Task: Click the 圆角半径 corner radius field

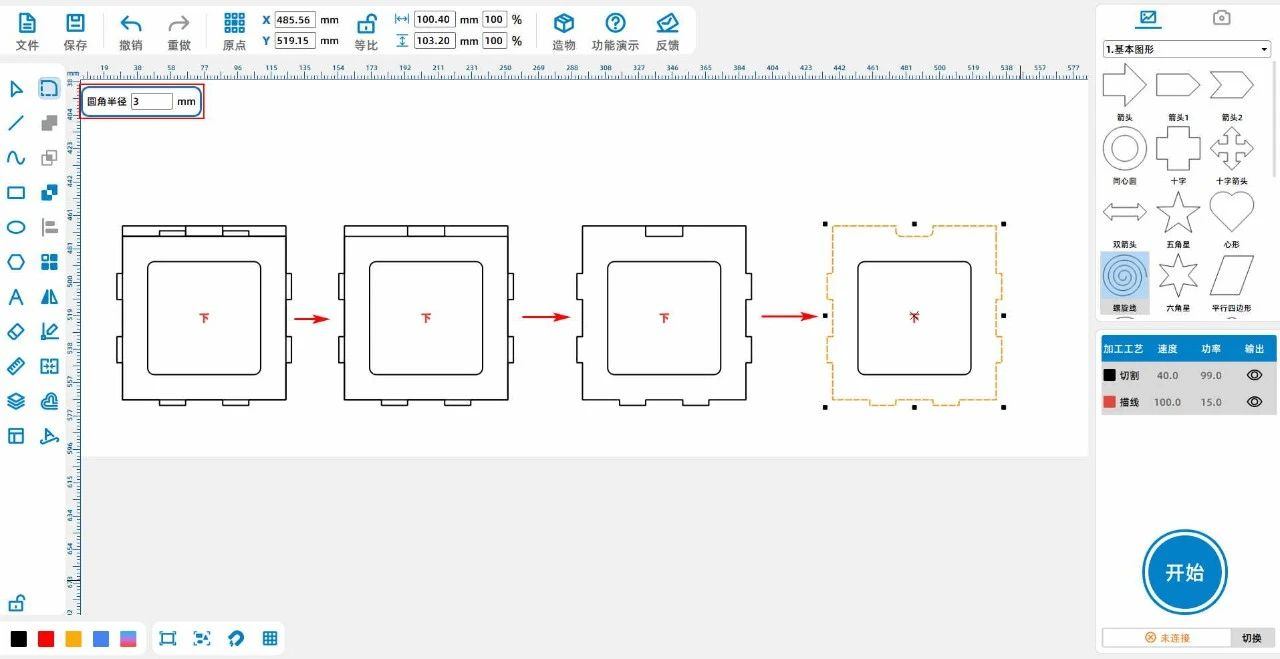Action: coord(151,101)
